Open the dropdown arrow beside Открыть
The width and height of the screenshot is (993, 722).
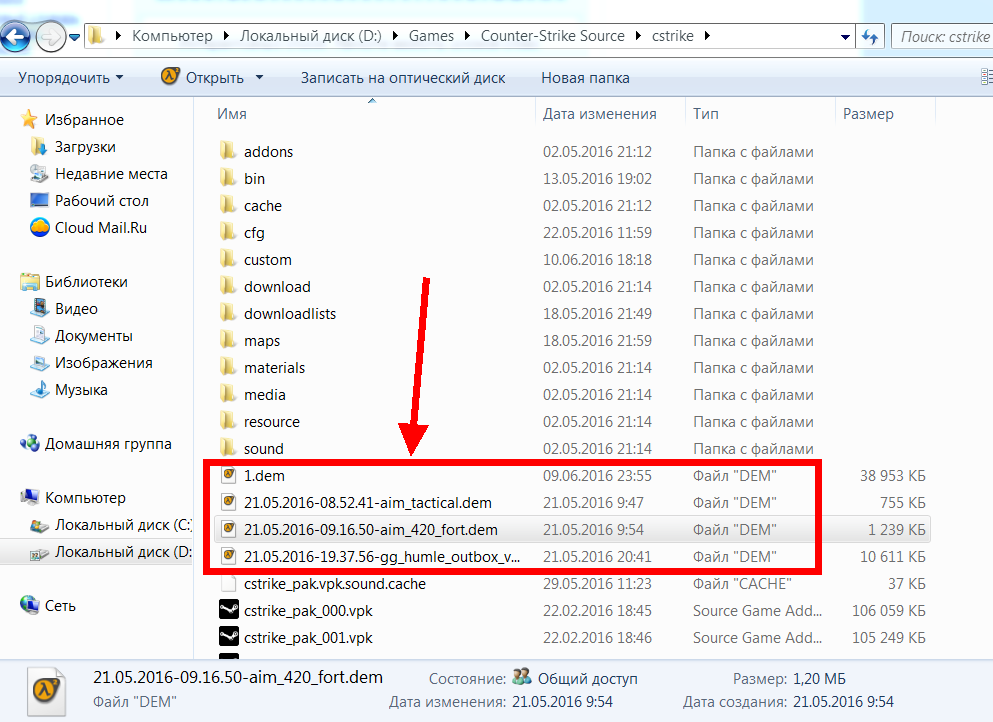tap(259, 77)
